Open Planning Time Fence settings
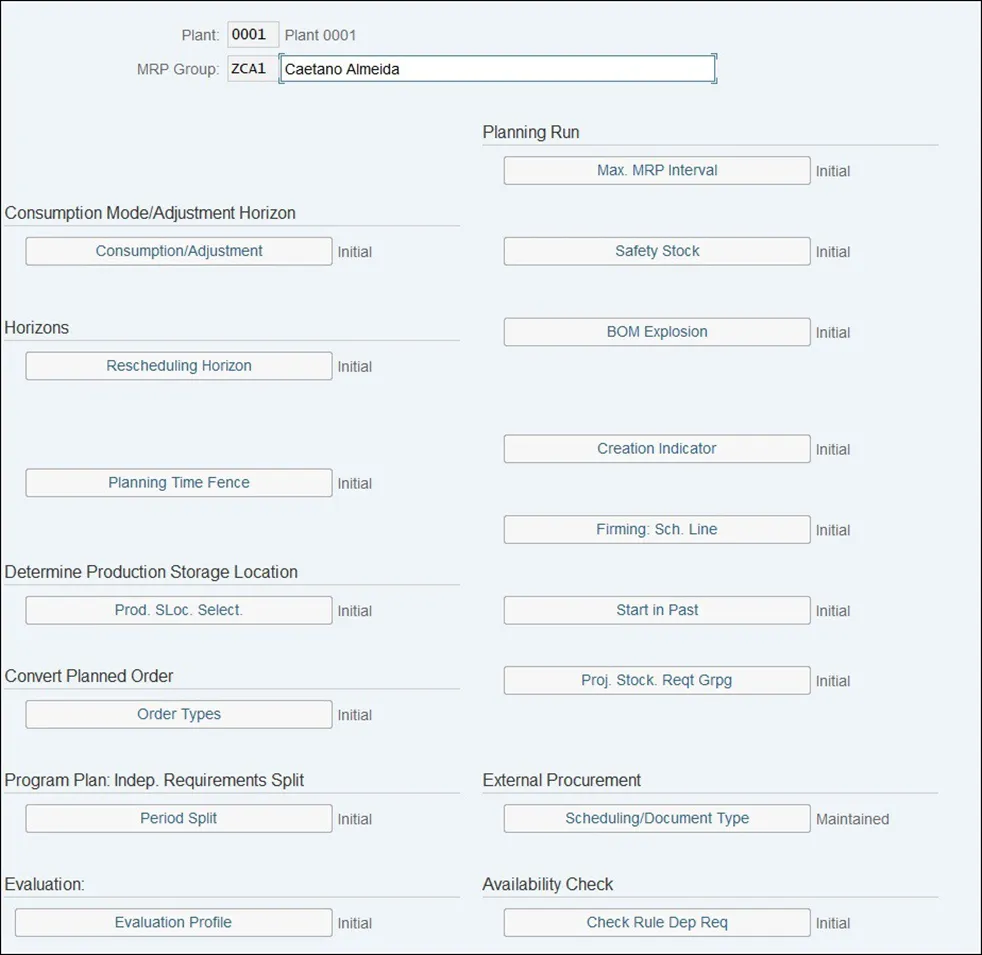This screenshot has width=982, height=955. 178,483
